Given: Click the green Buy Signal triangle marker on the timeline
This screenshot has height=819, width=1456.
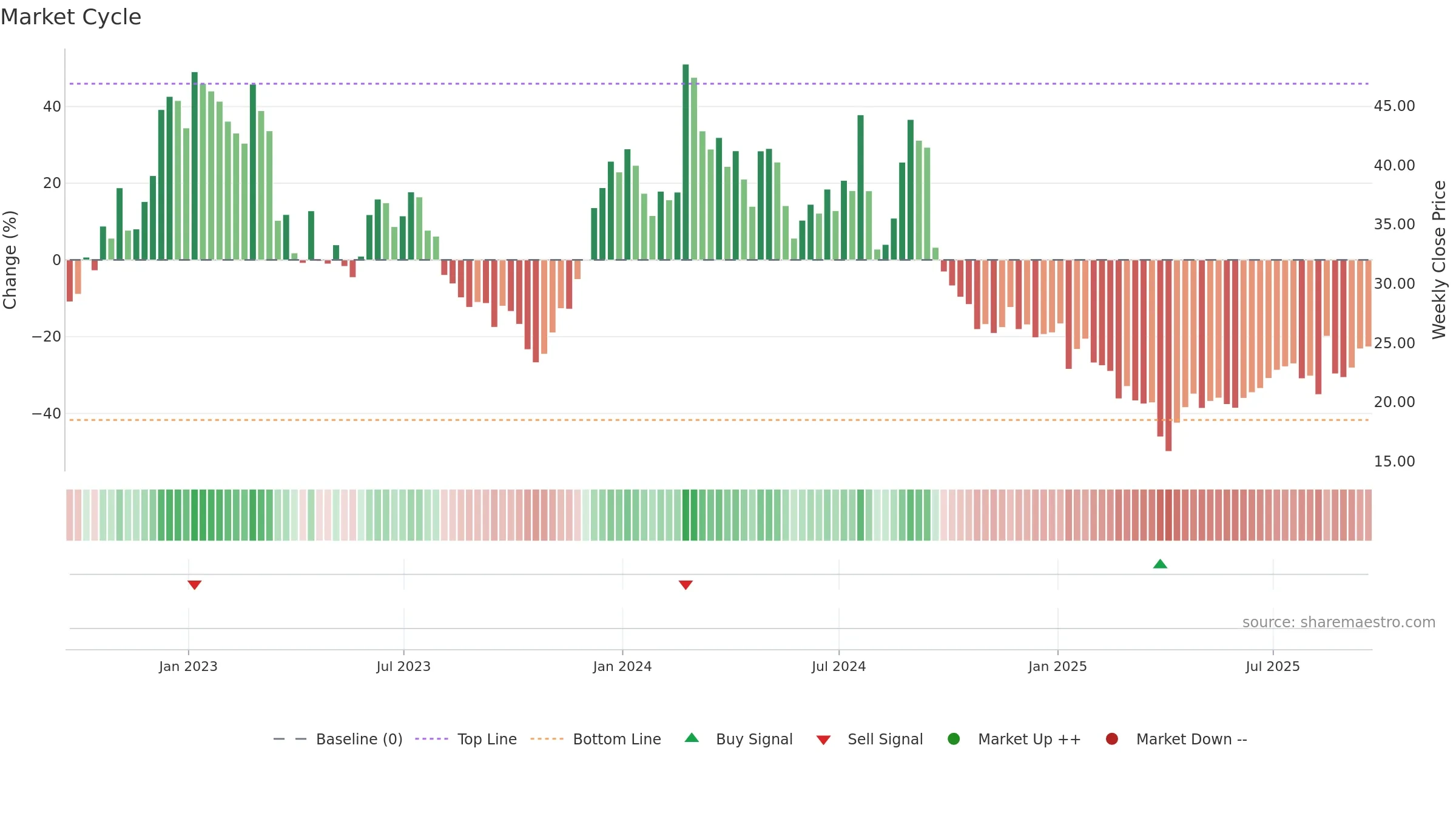Looking at the screenshot, I should [x=1160, y=564].
